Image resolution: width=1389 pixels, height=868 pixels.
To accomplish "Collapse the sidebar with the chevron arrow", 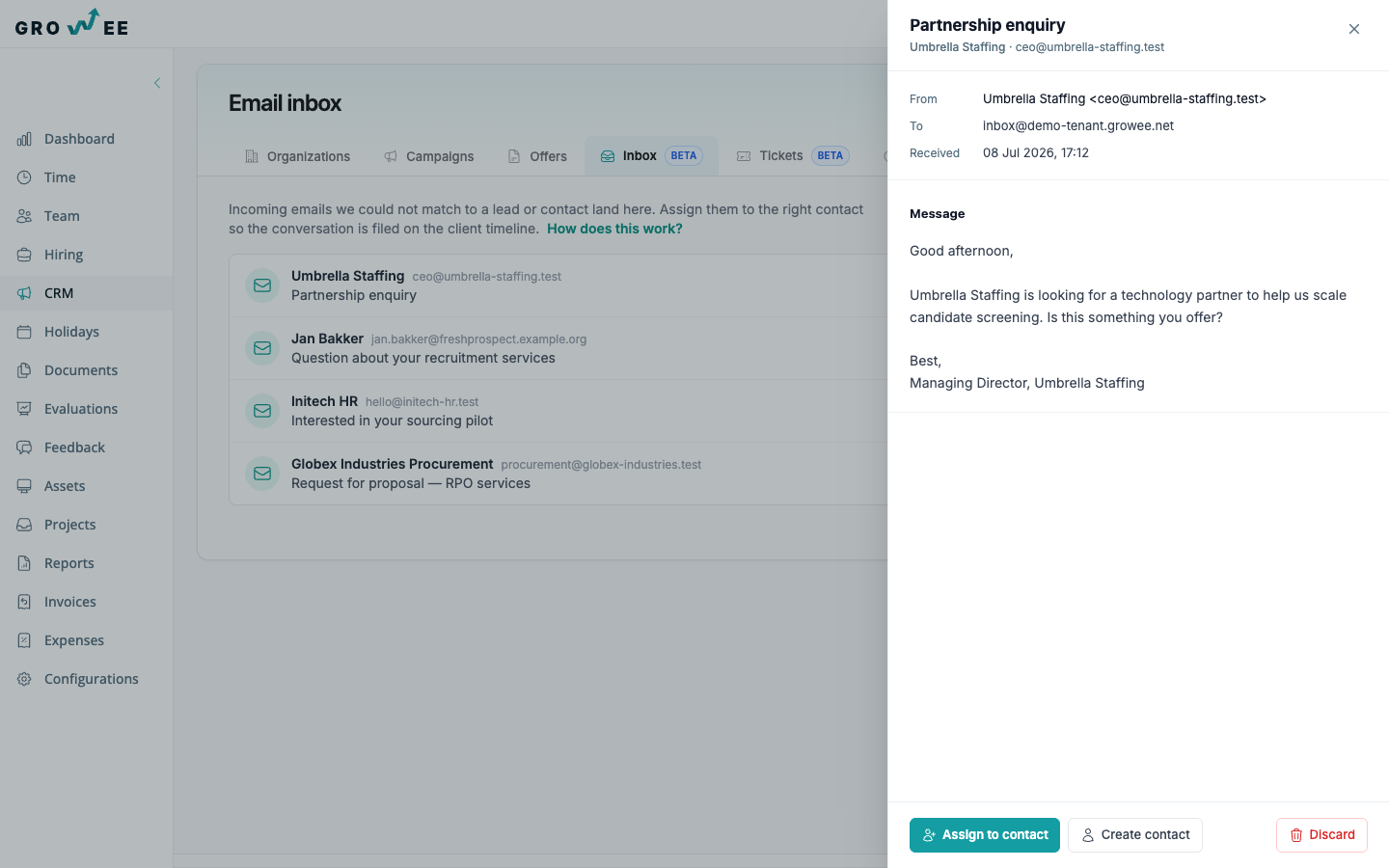I will (x=157, y=83).
